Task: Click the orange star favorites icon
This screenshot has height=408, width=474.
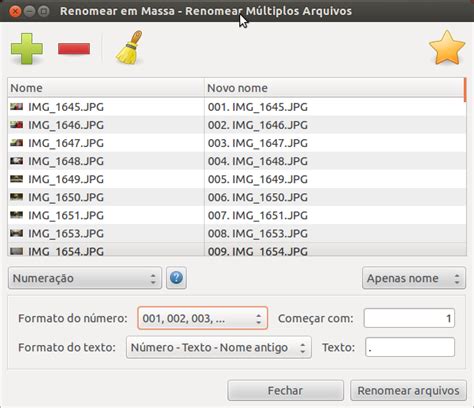Action: (447, 47)
